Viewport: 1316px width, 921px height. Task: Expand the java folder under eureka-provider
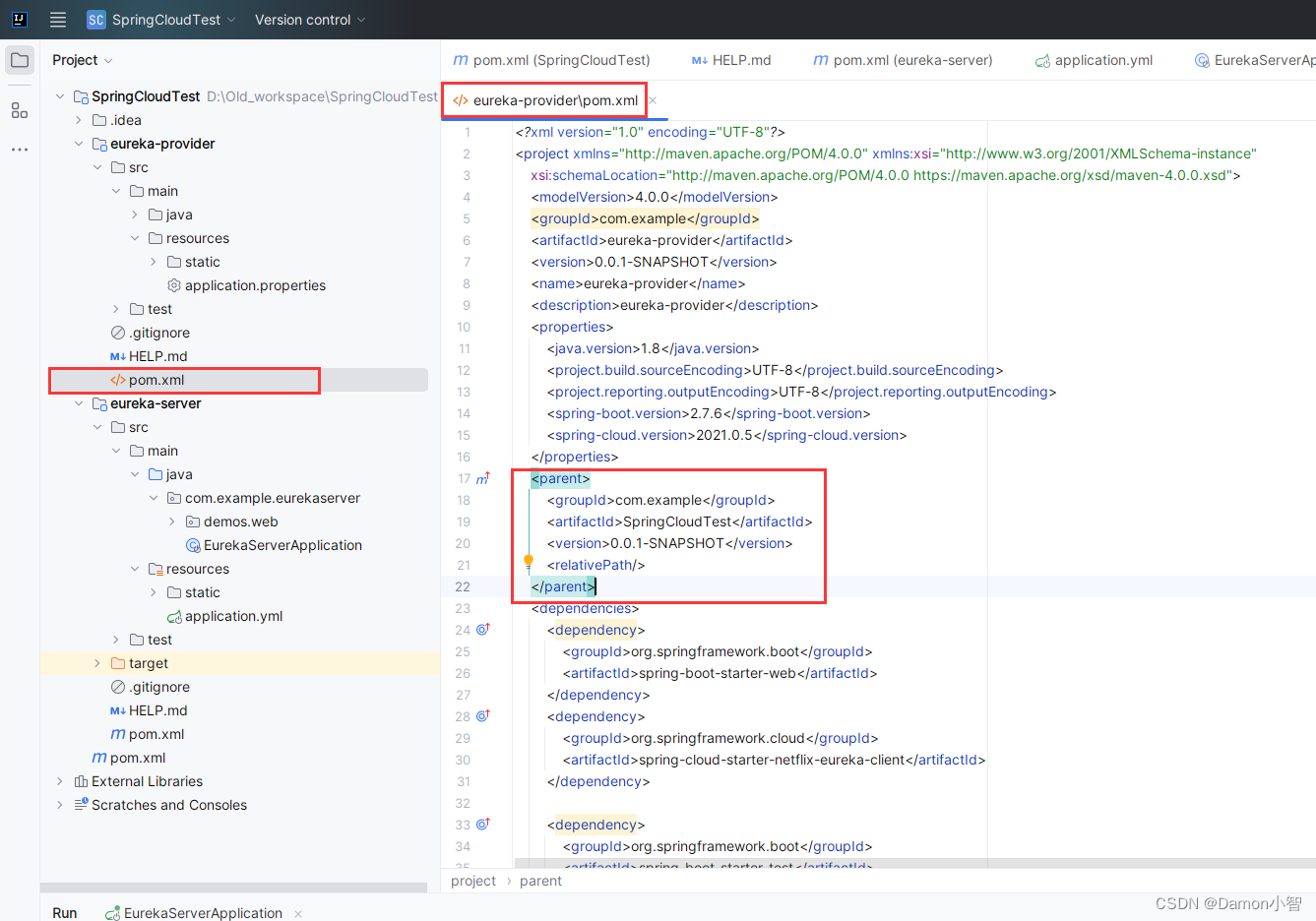(x=135, y=215)
